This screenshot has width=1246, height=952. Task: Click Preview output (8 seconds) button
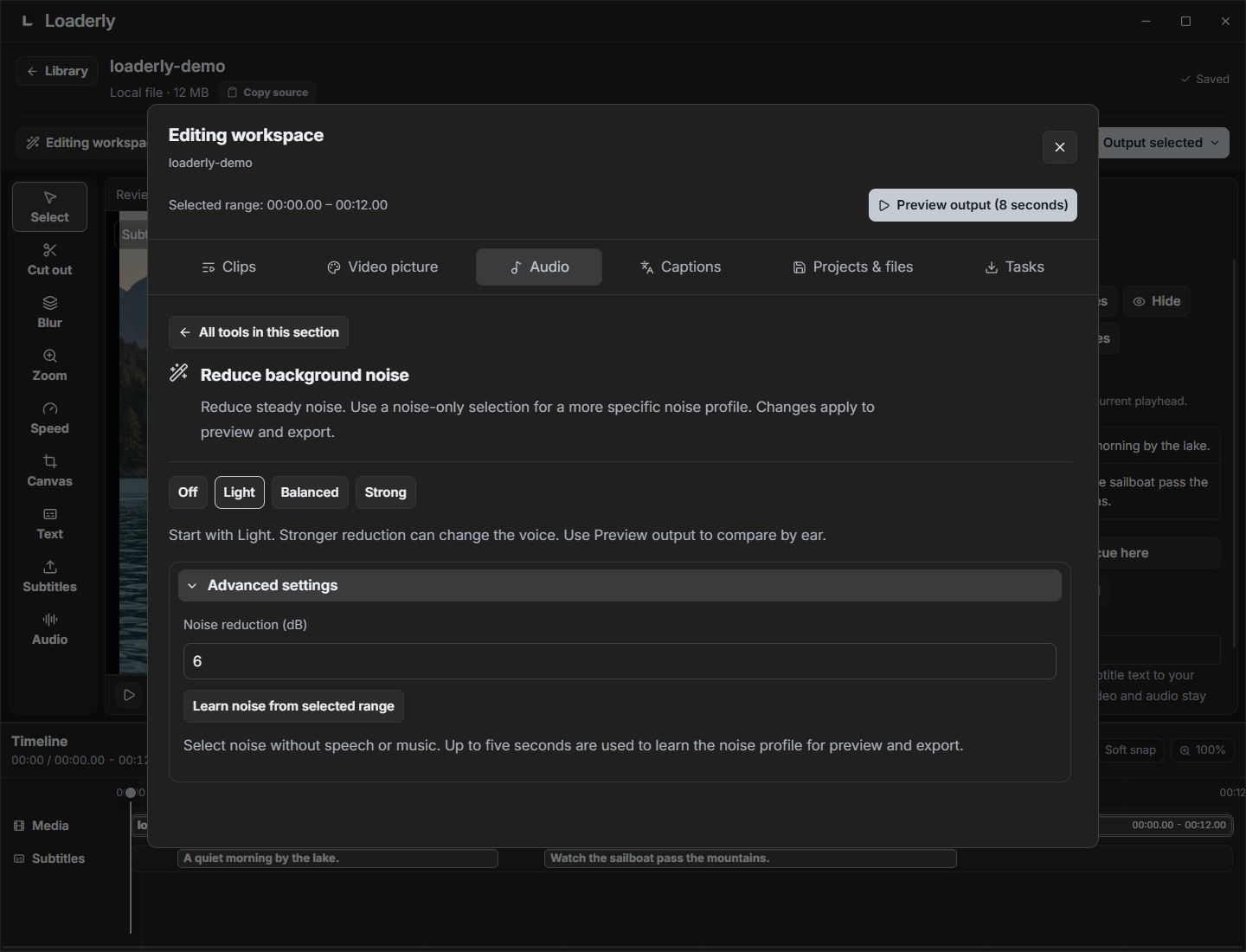[973, 205]
